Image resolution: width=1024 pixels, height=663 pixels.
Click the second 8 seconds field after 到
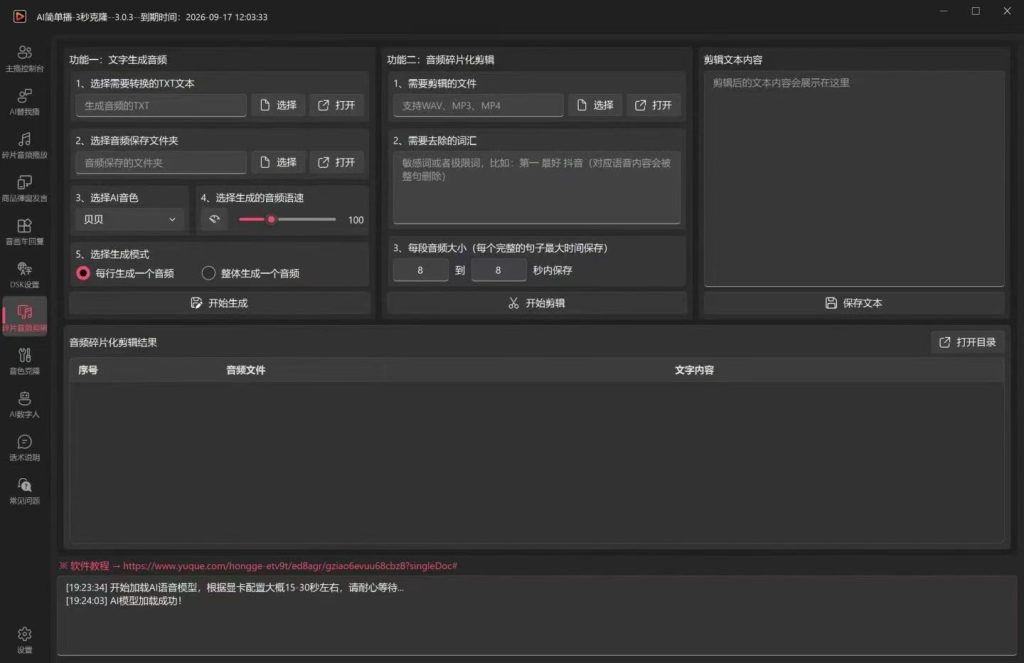[498, 270]
